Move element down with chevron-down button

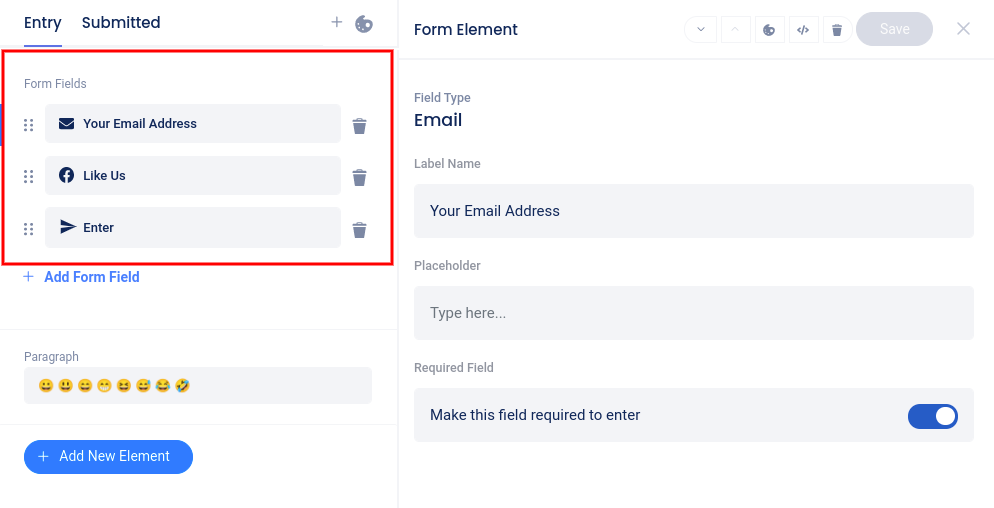tap(700, 30)
